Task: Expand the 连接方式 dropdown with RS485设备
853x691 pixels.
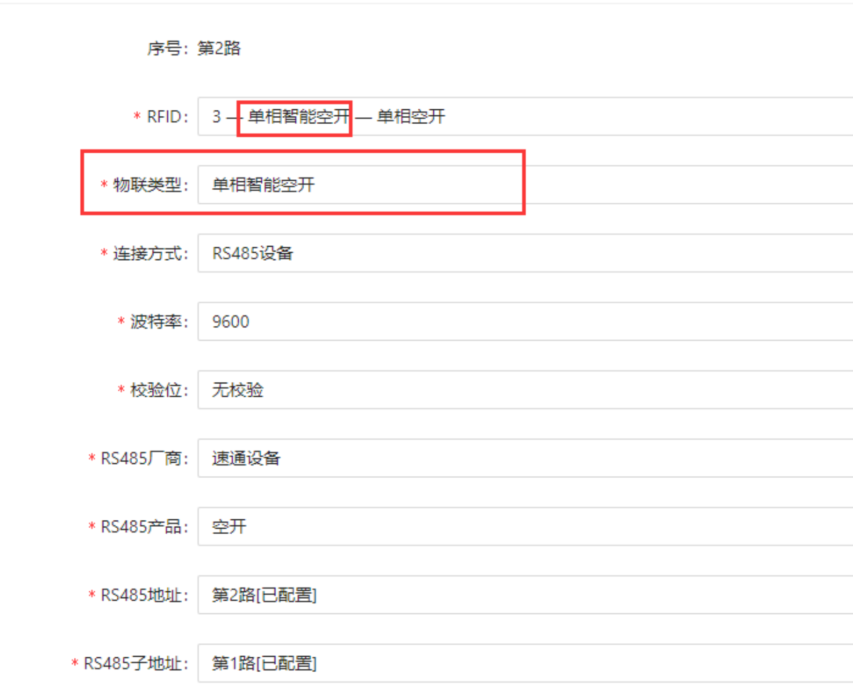Action: pyautogui.click(x=524, y=253)
